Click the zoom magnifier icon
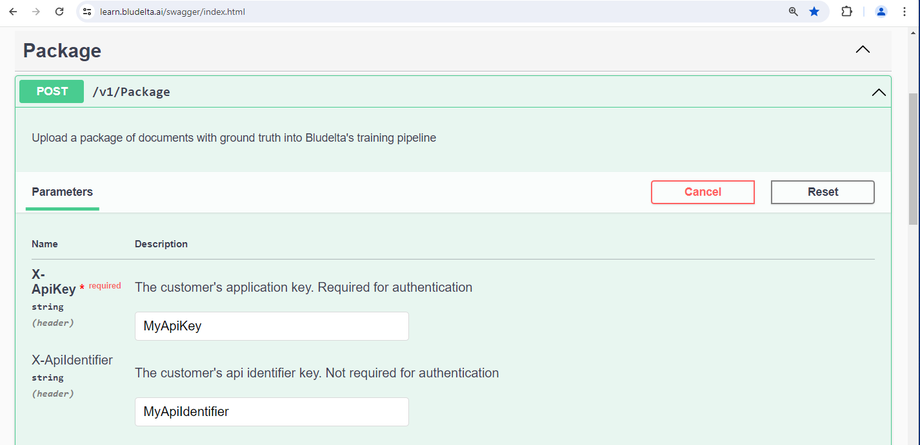The width and height of the screenshot is (920, 445). (793, 12)
